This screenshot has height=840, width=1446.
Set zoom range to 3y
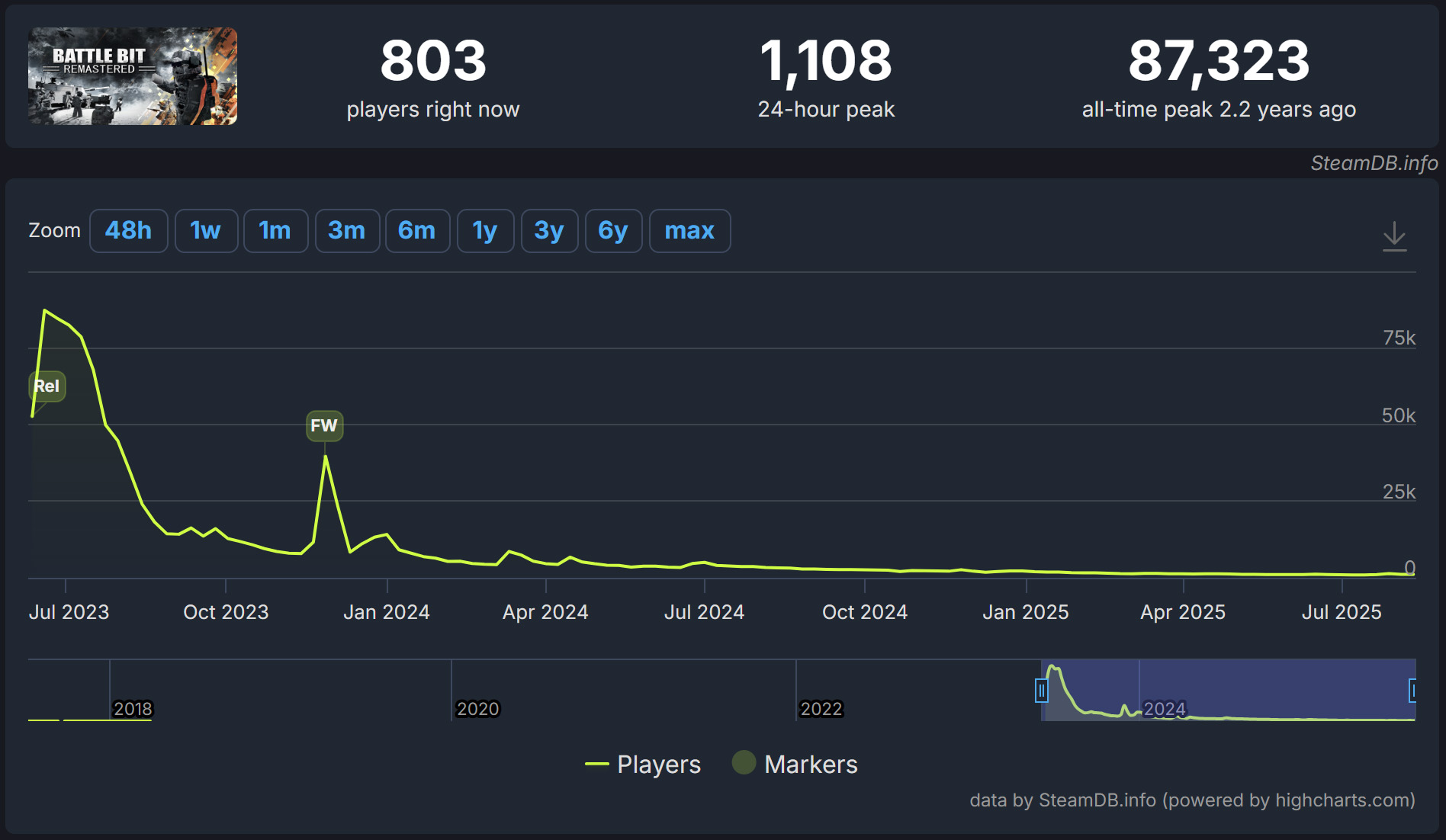click(549, 230)
